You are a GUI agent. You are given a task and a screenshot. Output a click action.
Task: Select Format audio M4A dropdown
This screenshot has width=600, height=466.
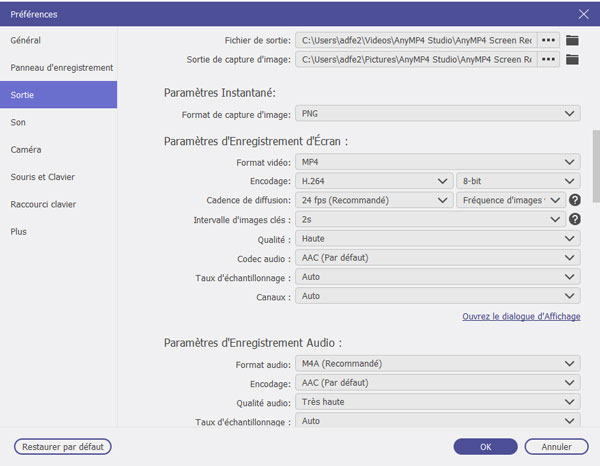pyautogui.click(x=437, y=364)
